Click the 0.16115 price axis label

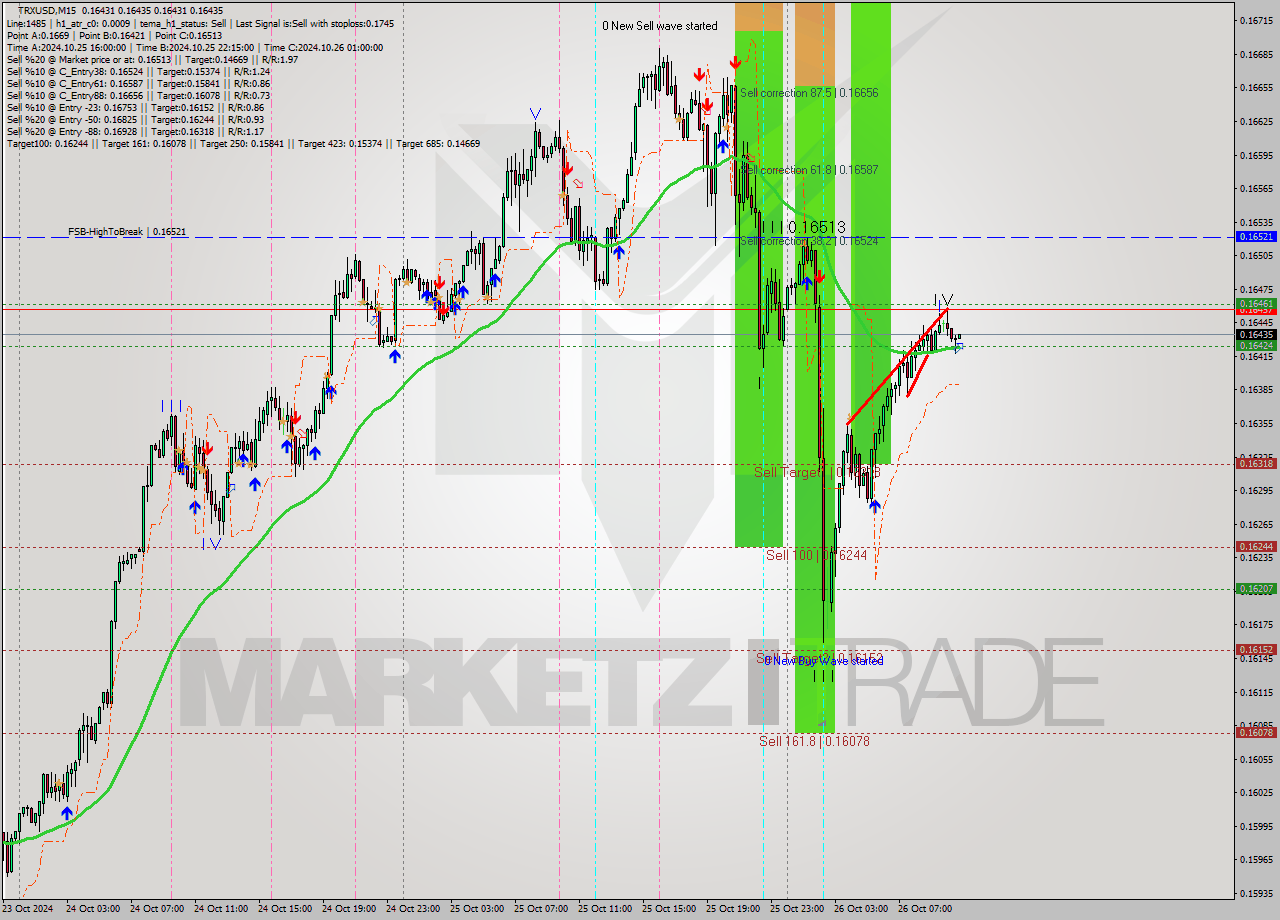(1256, 692)
